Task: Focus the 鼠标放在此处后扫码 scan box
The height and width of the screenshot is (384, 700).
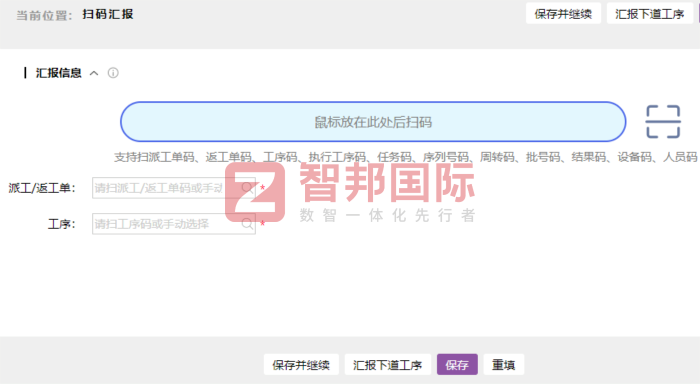Action: coord(373,121)
